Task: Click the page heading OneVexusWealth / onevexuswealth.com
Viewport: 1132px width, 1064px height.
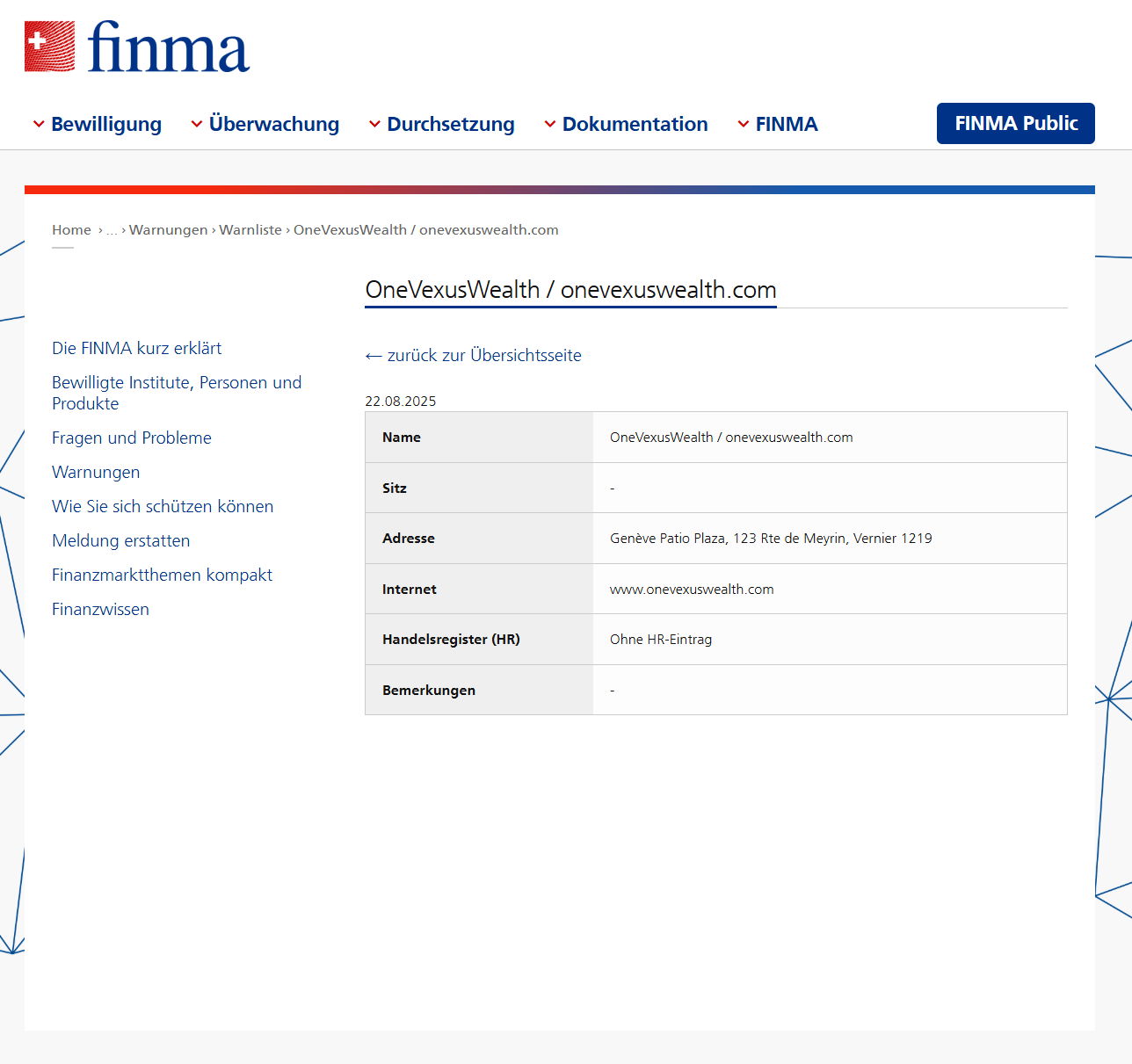Action: pos(571,289)
